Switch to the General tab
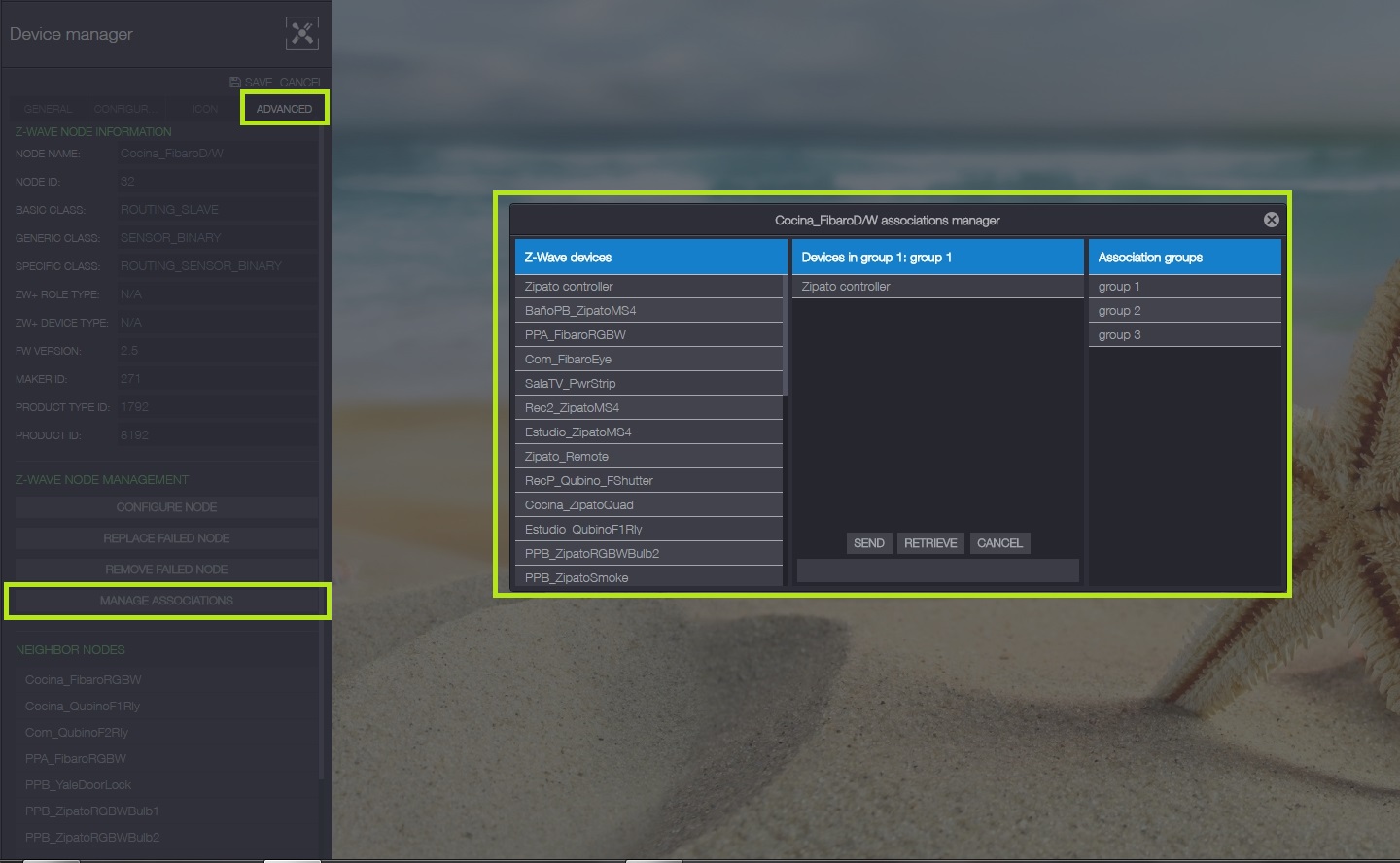 (x=49, y=109)
